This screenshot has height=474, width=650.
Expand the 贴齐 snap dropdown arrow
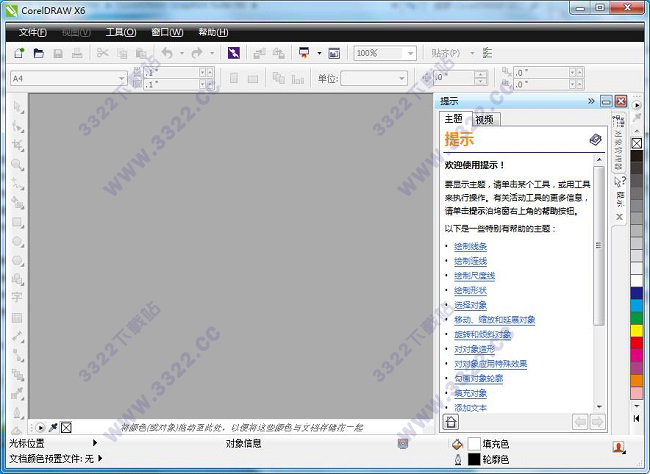click(x=472, y=53)
